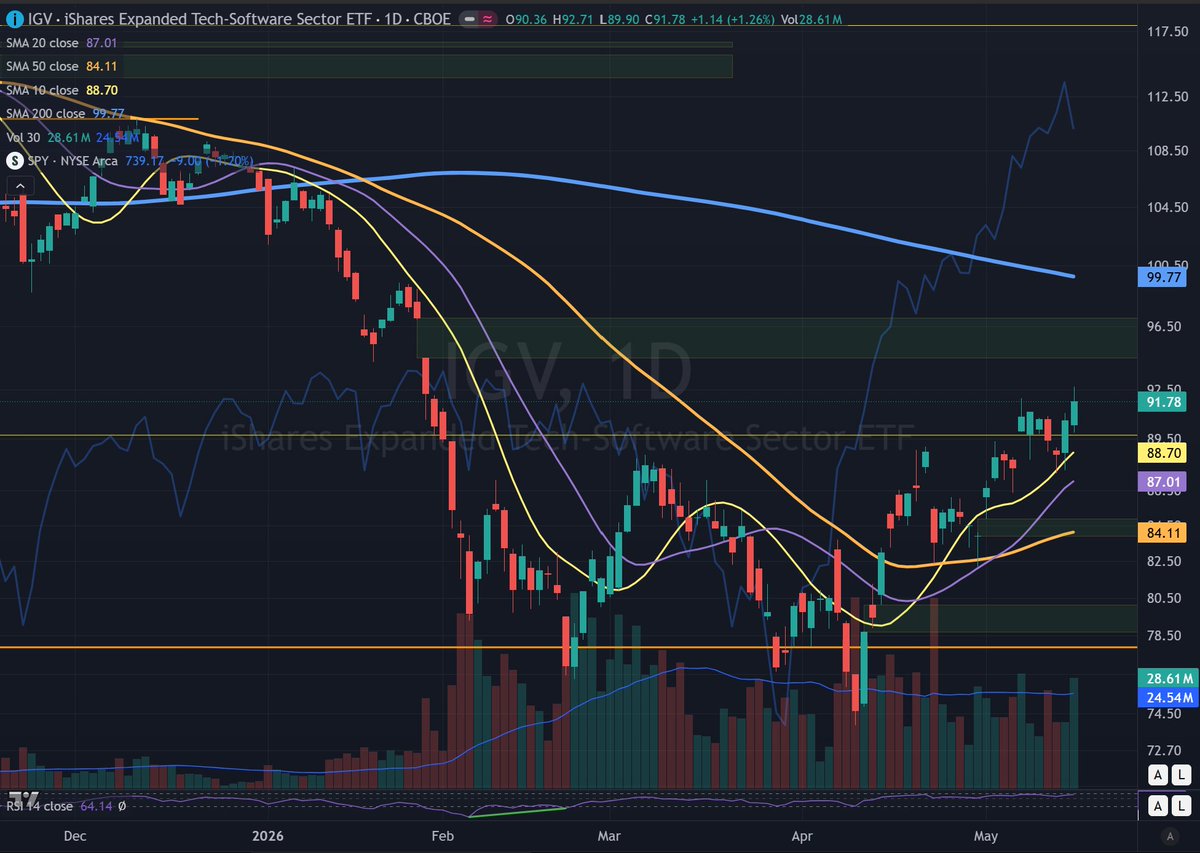1200x853 pixels.
Task: Click the pink wavy-lines icon in the IGV title pill
Action: pyautogui.click(x=487, y=18)
